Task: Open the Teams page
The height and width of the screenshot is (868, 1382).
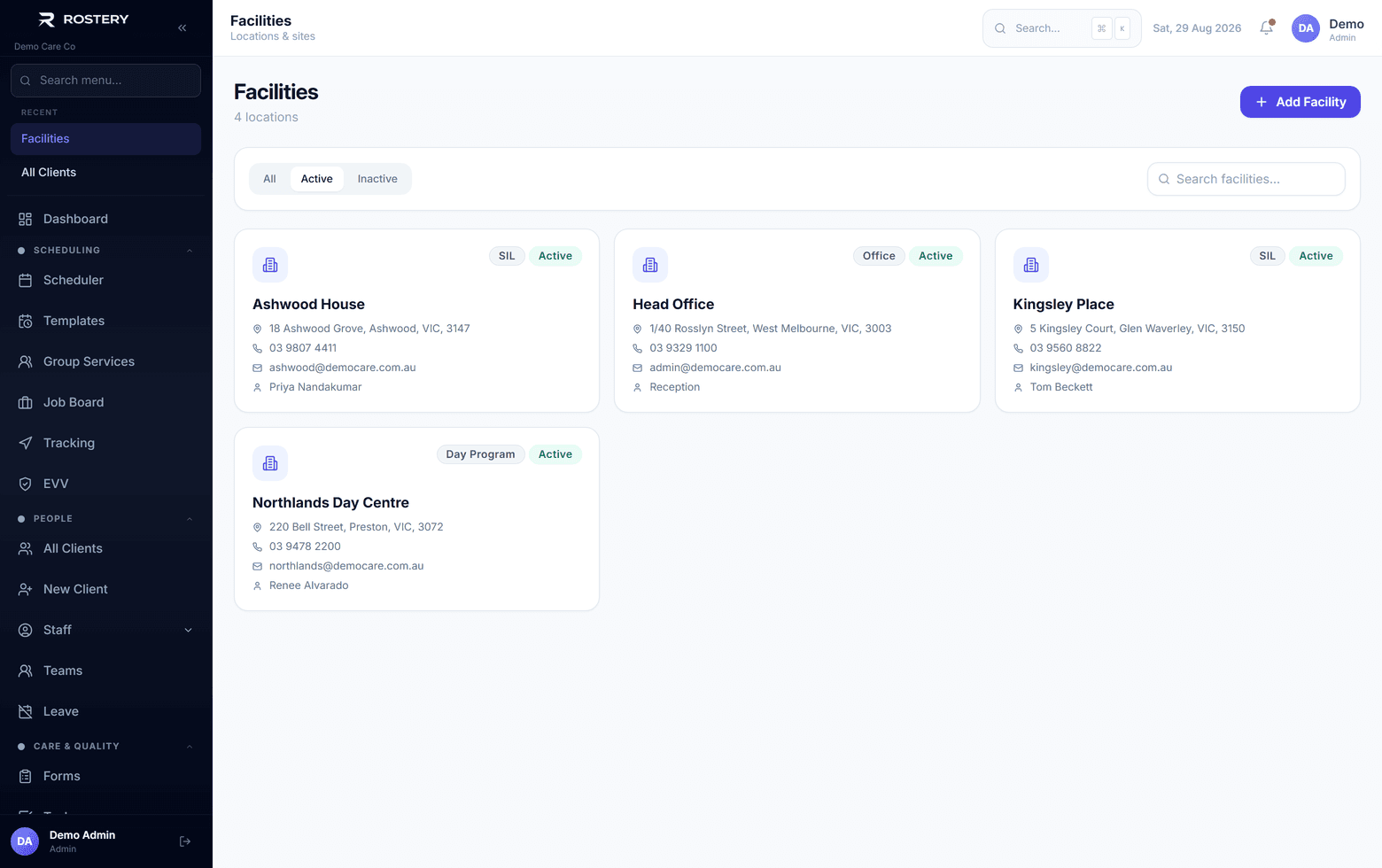Action: click(x=105, y=670)
